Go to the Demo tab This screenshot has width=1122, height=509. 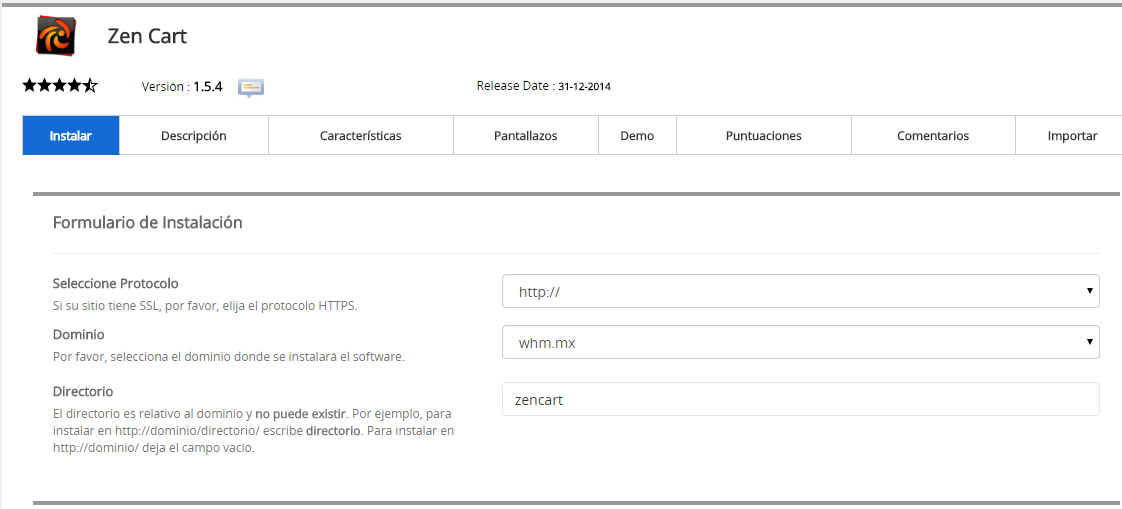click(x=637, y=136)
